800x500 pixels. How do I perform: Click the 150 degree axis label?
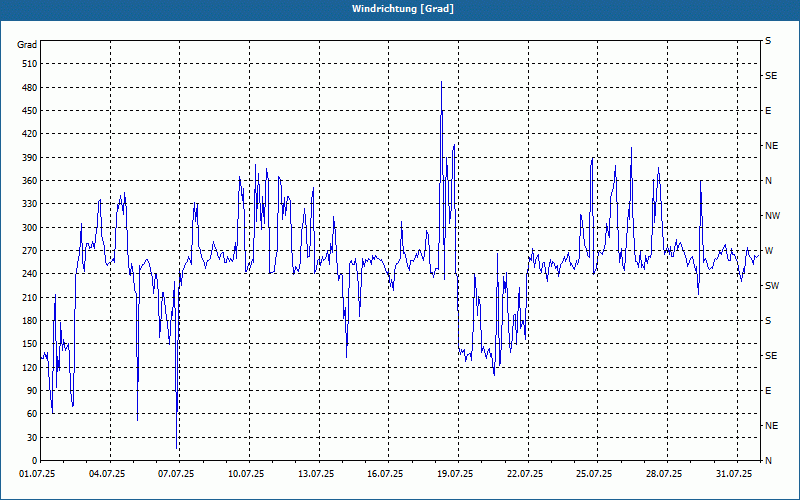30,343
